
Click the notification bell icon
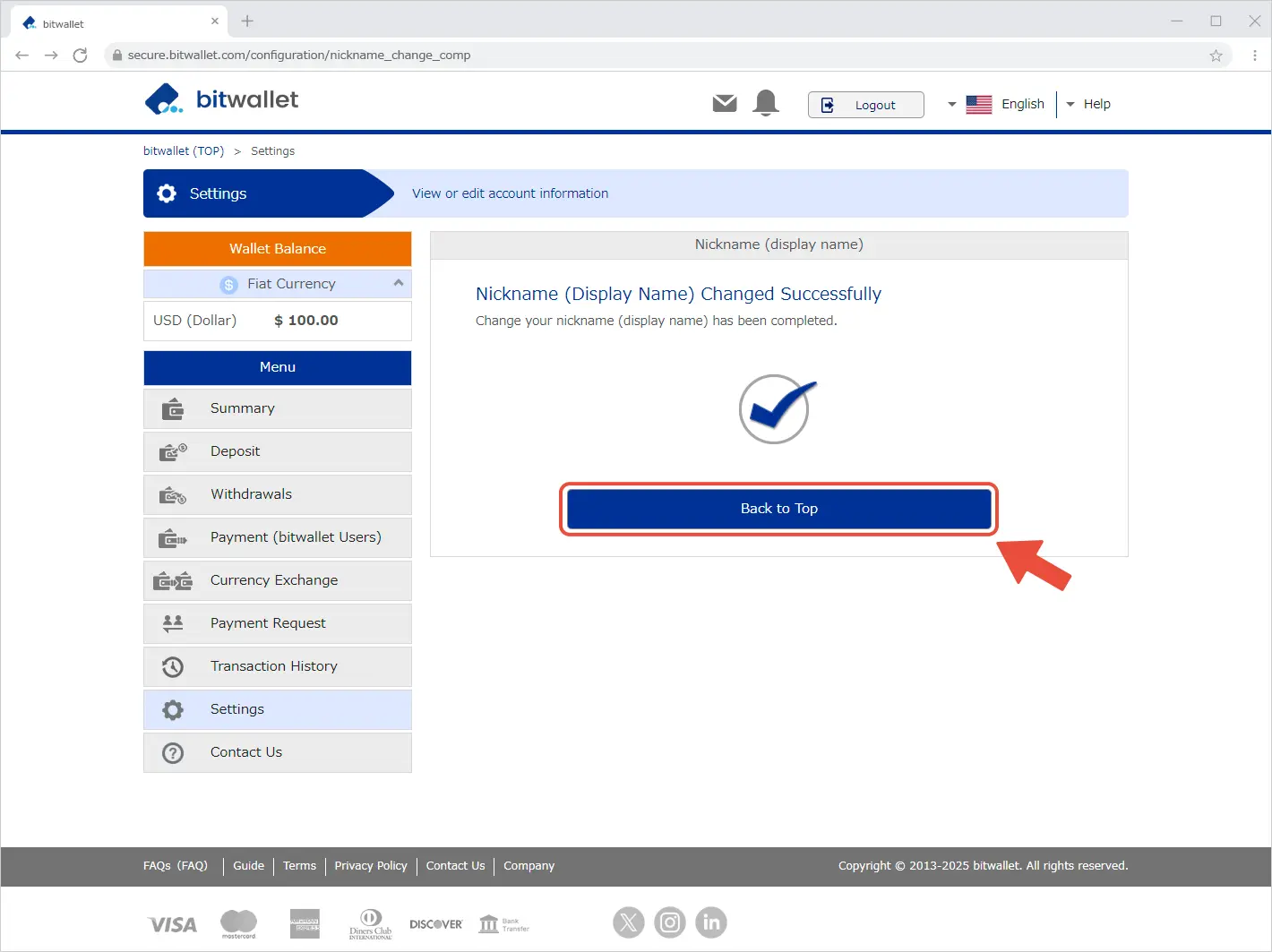[x=766, y=104]
